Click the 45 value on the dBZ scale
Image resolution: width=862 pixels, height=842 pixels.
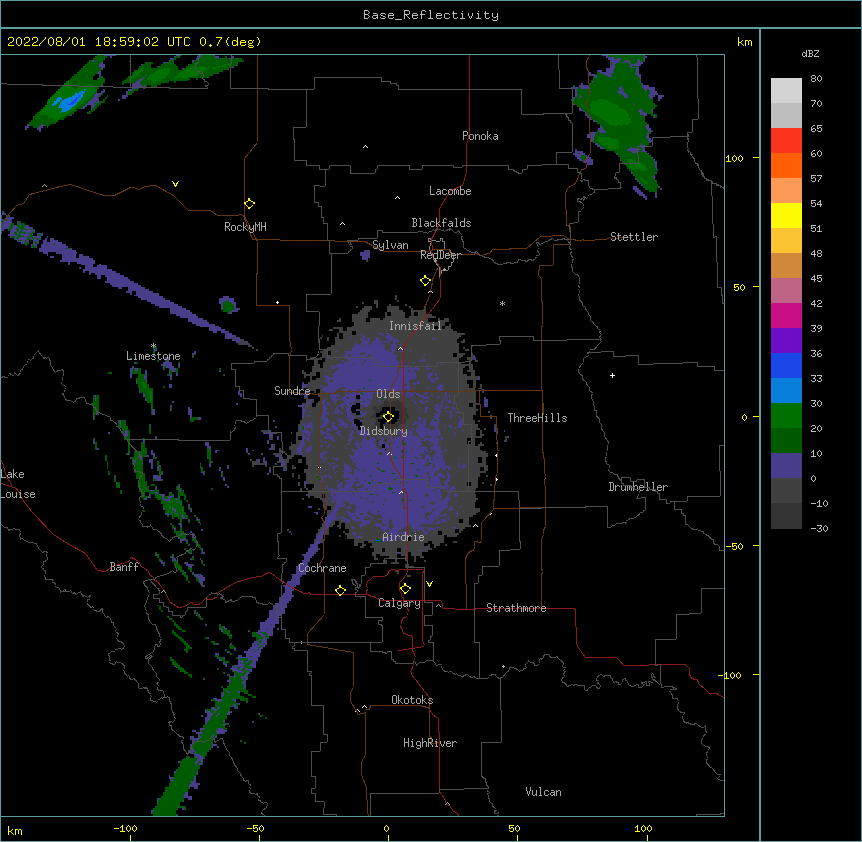pyautogui.click(x=816, y=279)
